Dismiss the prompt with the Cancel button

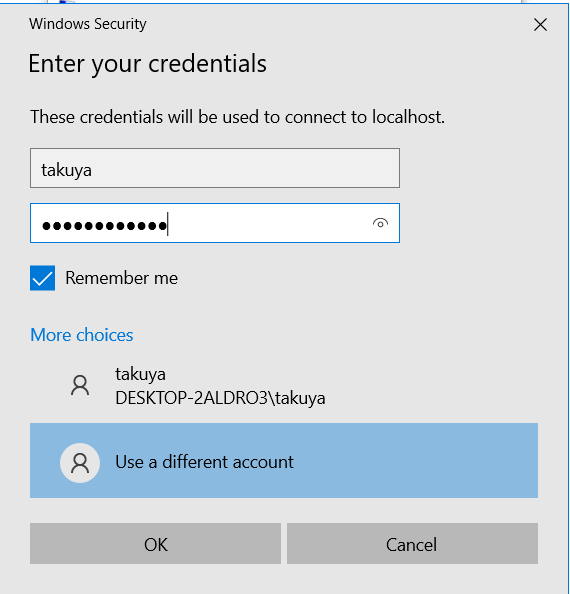[412, 544]
